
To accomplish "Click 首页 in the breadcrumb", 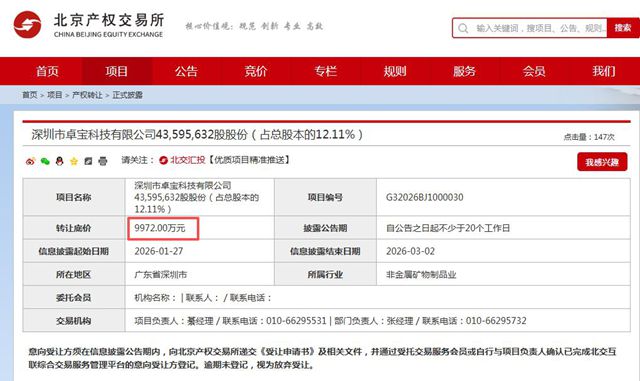I will tap(29, 95).
